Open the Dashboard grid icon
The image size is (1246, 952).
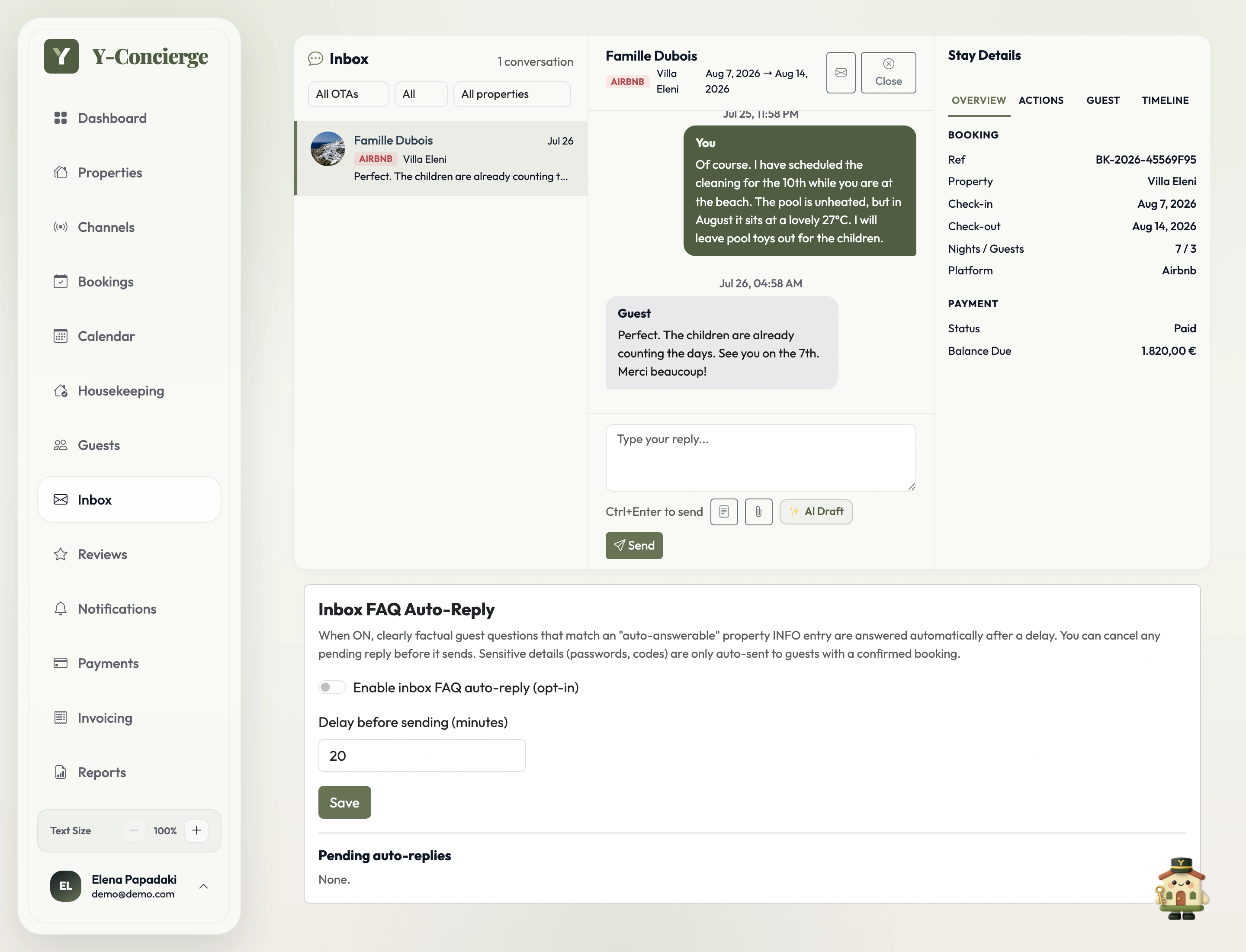(x=61, y=118)
